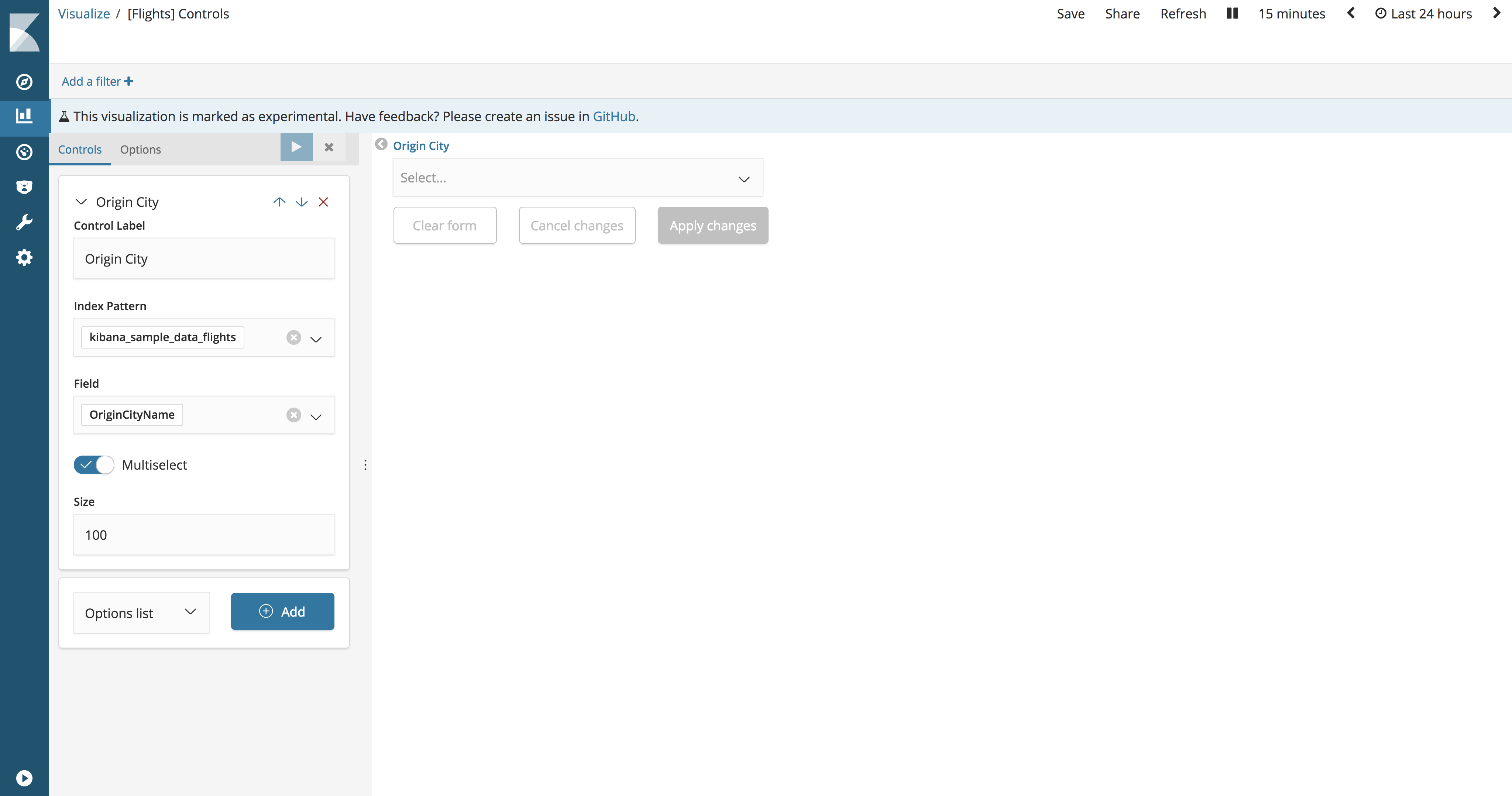1512x796 pixels.
Task: Click the Size input showing 100
Action: (204, 534)
